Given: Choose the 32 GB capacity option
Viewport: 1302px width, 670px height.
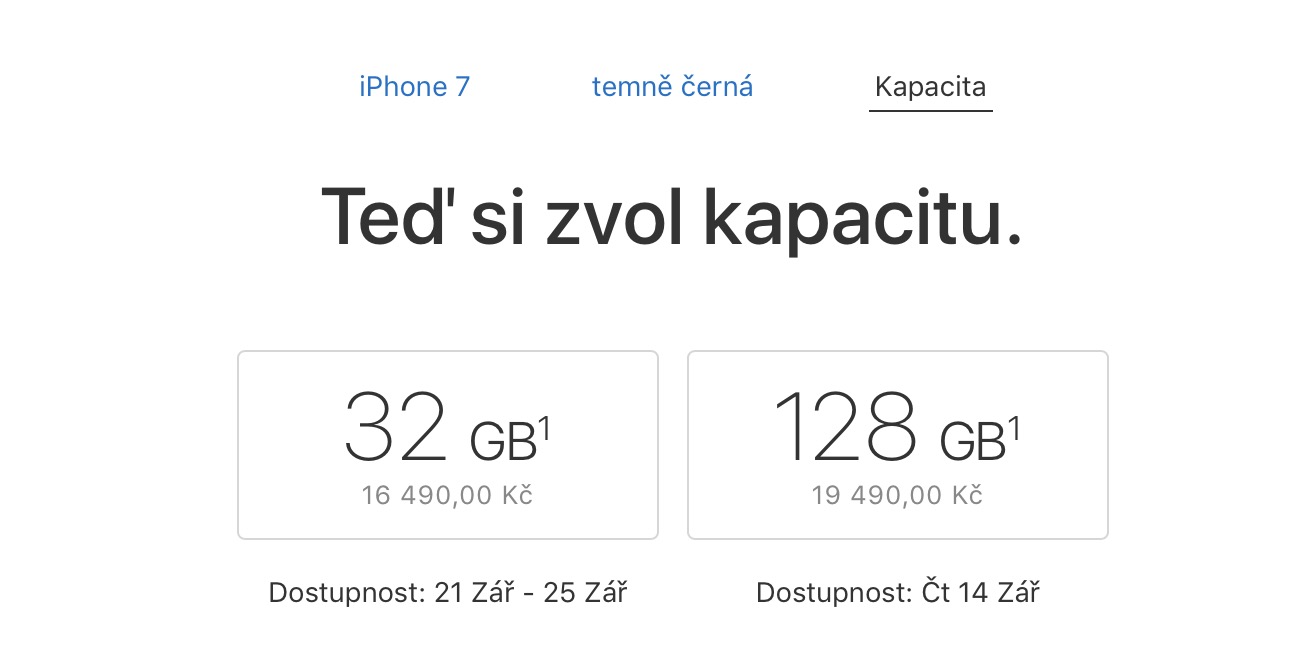Looking at the screenshot, I should [x=447, y=444].
